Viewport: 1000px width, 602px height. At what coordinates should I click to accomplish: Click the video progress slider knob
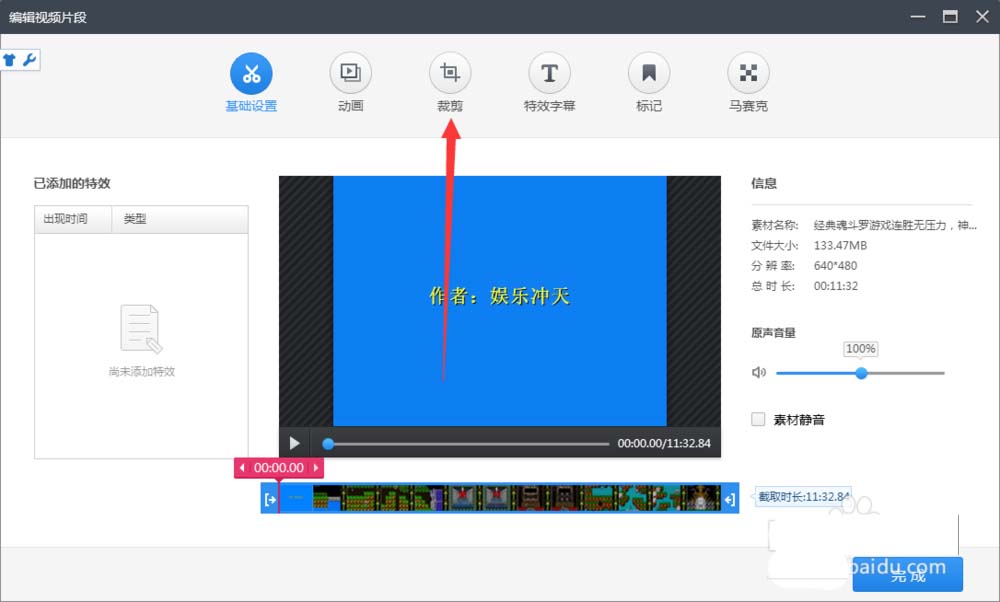(328, 444)
